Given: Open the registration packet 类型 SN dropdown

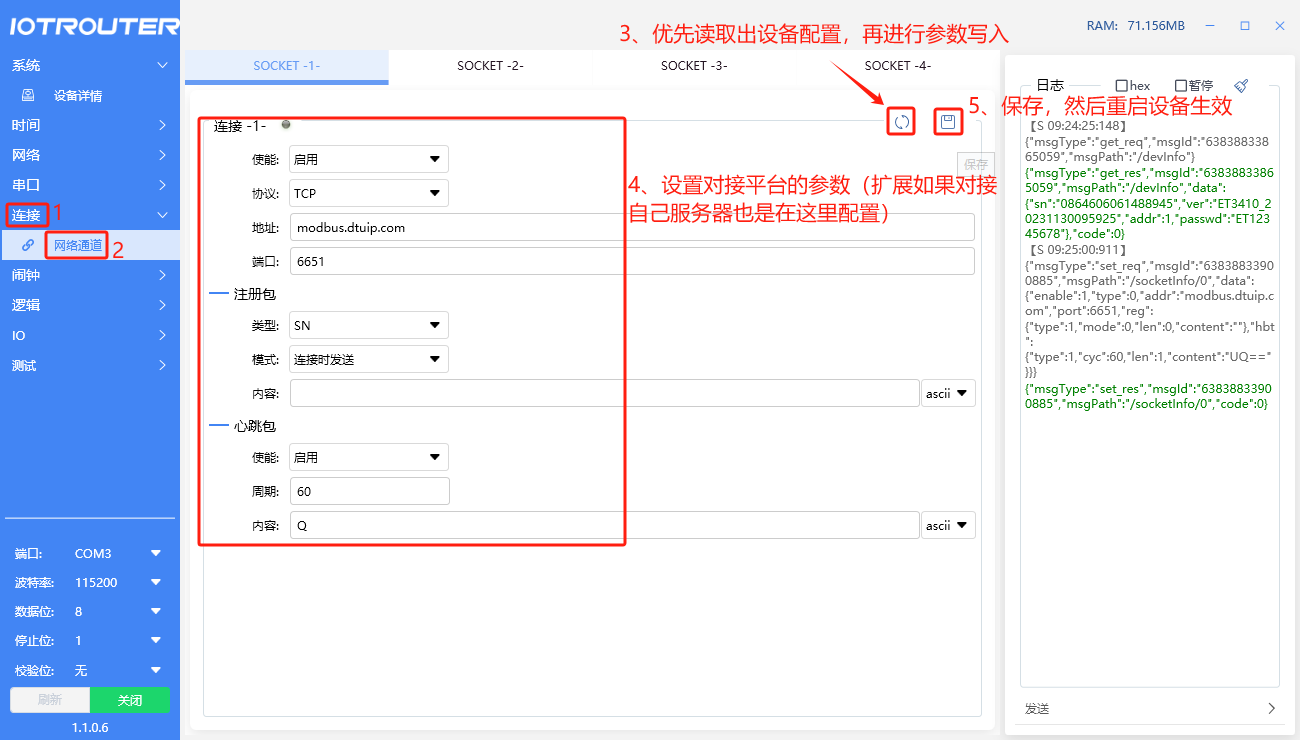Looking at the screenshot, I should pos(368,325).
